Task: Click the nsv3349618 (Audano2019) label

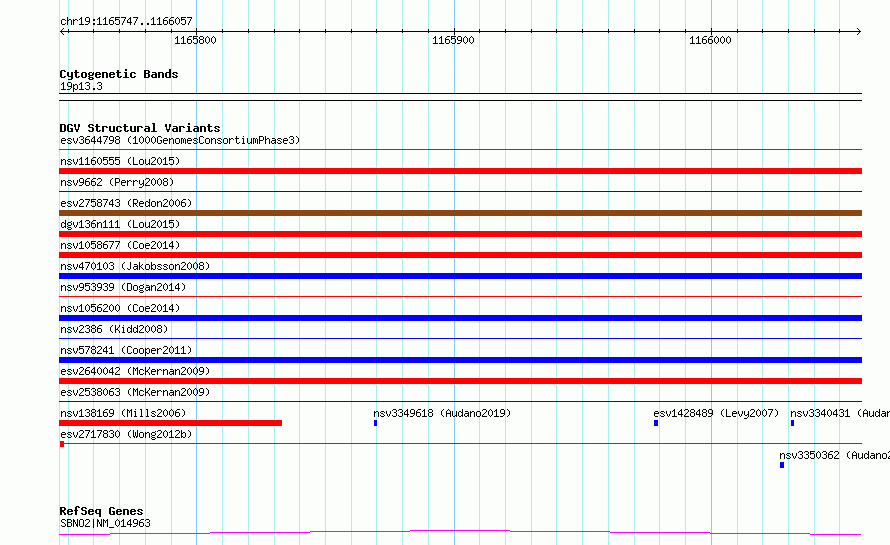Action: (442, 413)
